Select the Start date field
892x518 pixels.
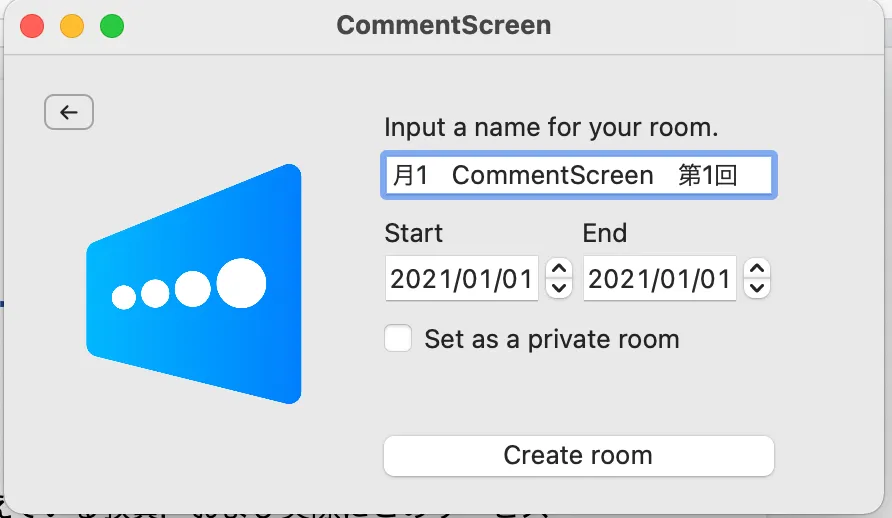461,278
